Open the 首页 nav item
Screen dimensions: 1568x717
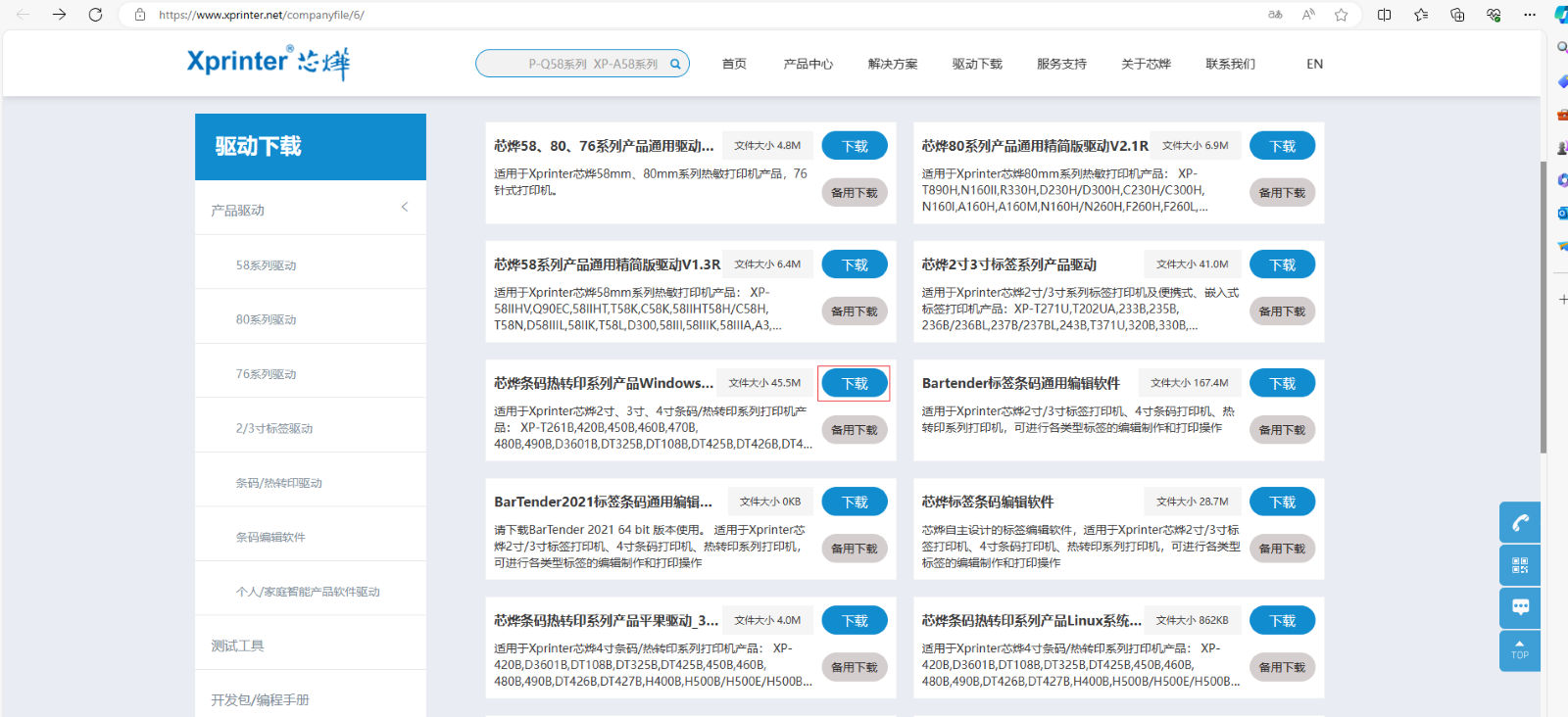[734, 64]
